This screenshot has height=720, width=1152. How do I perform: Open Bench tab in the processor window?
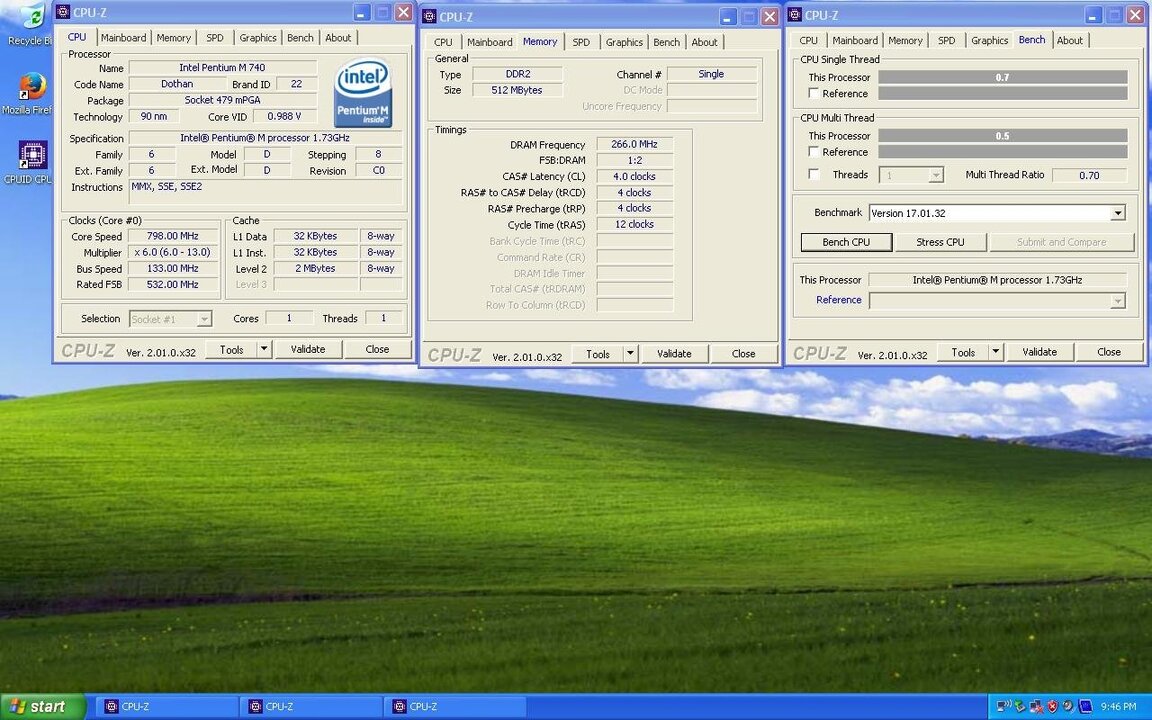pos(300,37)
